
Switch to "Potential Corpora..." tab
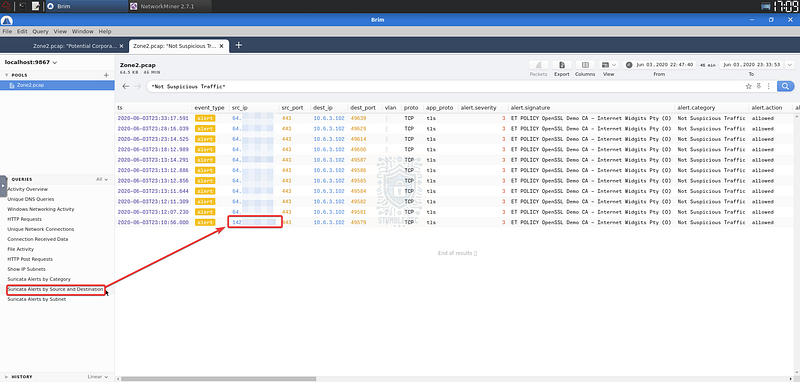tap(74, 45)
